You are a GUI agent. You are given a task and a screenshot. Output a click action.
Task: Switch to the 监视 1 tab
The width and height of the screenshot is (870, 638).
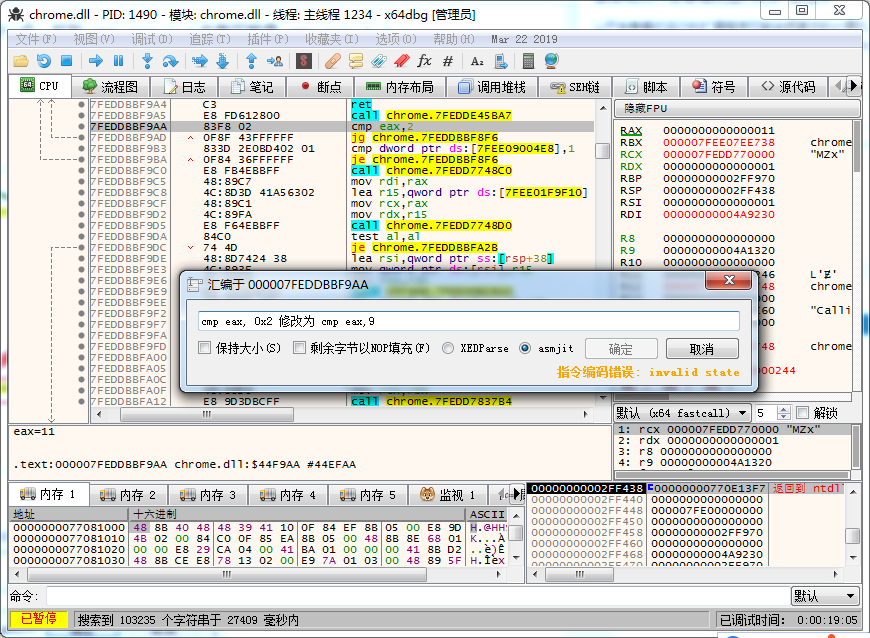tap(448, 494)
